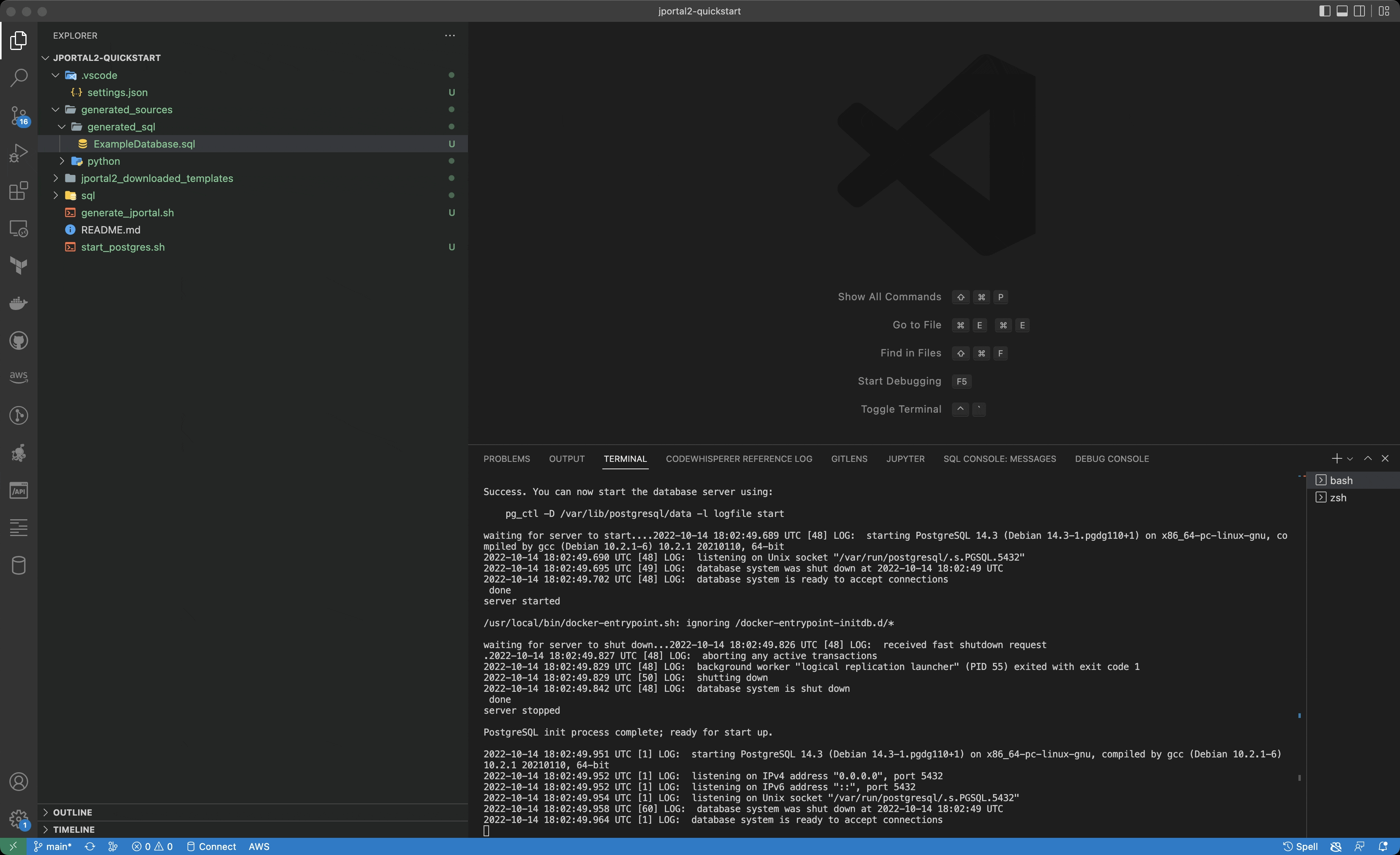Expand the TIMELINE section
This screenshot has height=855, width=1400.
coord(45,830)
